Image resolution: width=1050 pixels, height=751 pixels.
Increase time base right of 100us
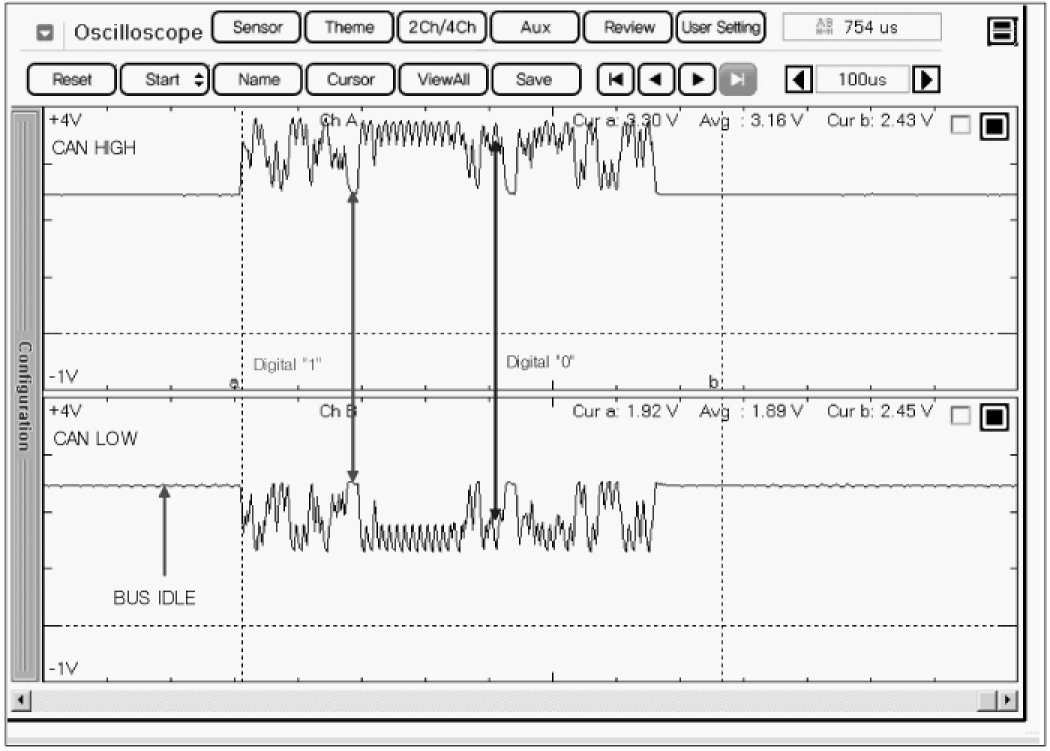pos(927,79)
